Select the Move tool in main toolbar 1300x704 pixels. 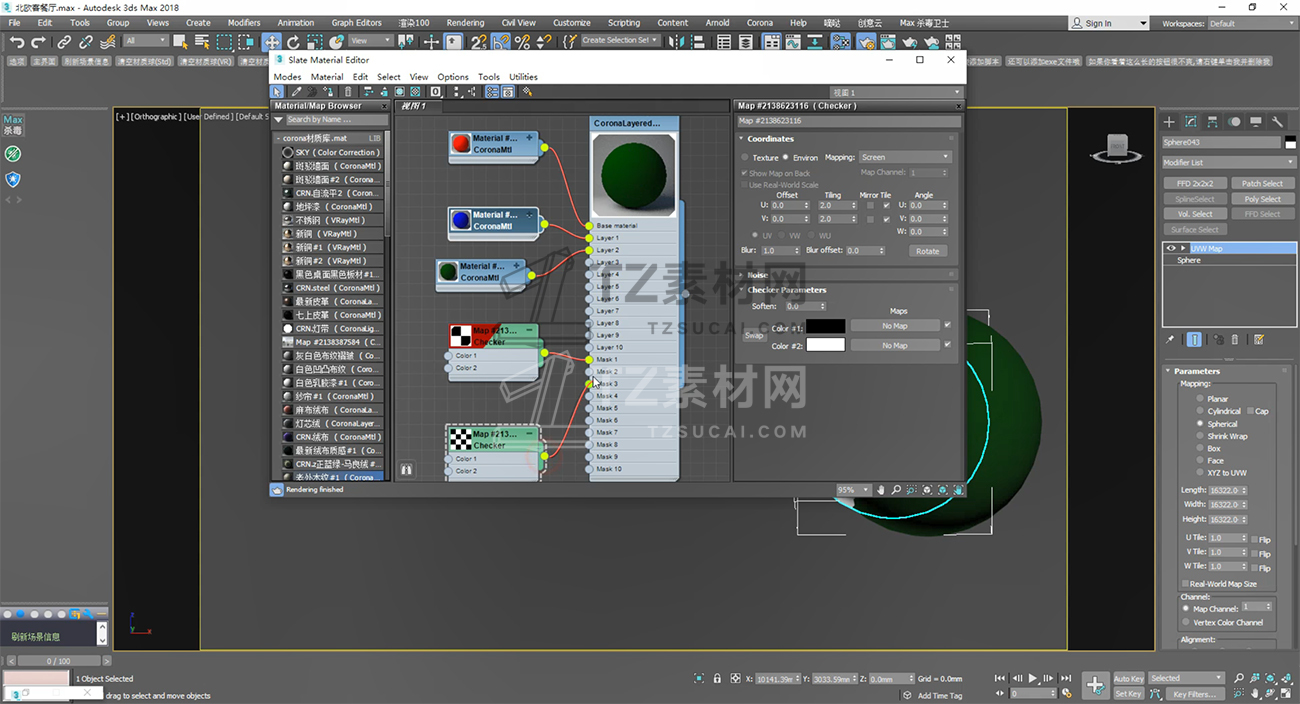pos(271,42)
